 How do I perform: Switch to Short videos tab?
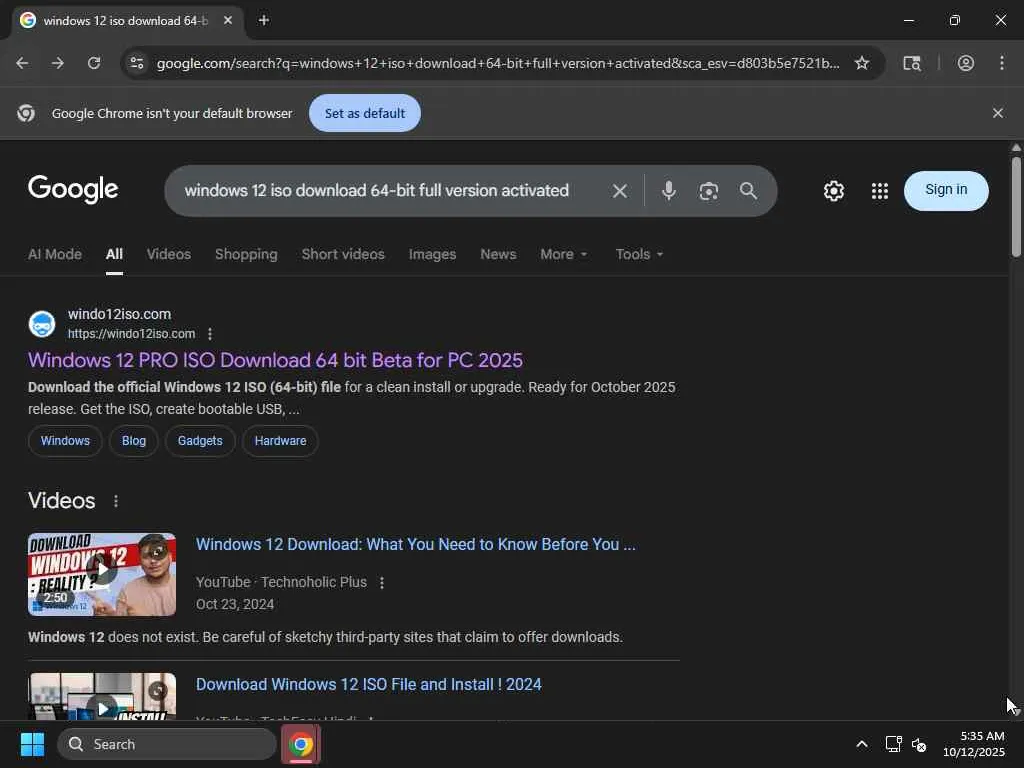(343, 254)
